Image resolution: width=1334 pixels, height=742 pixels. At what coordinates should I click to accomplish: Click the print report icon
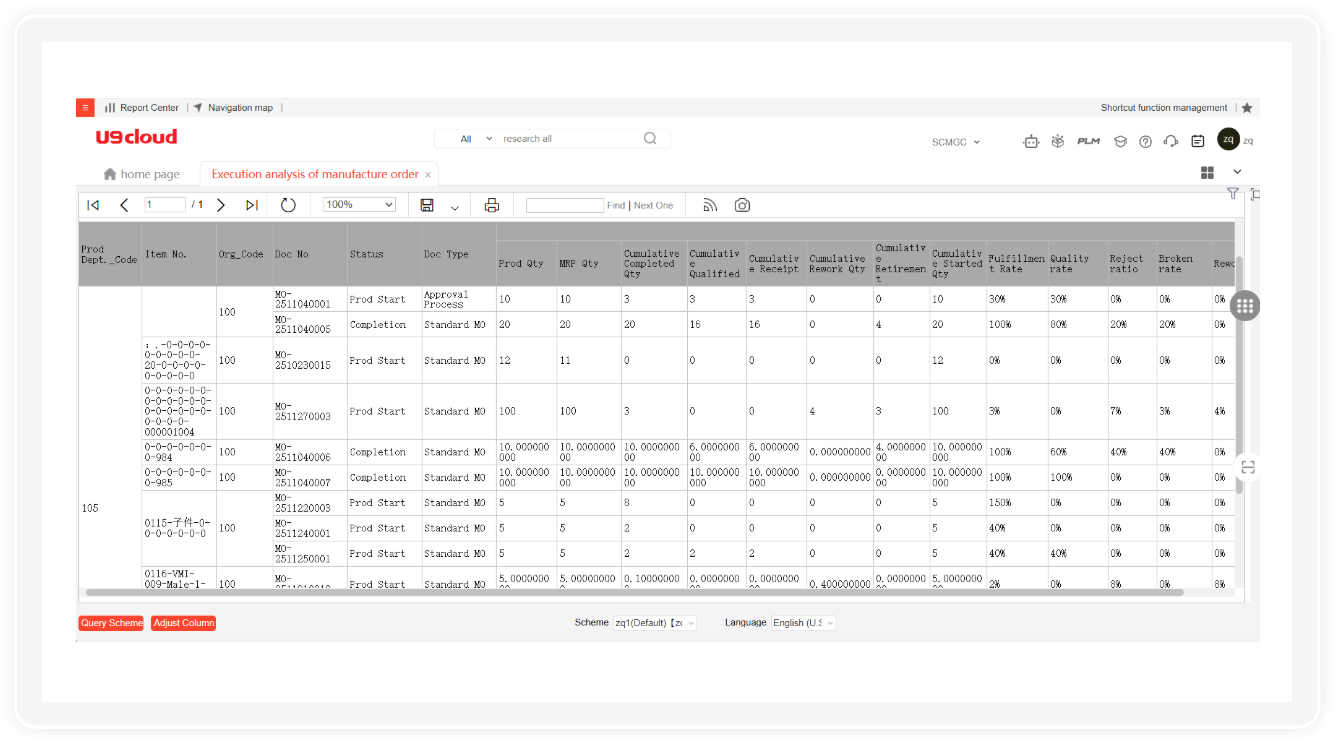(x=491, y=205)
